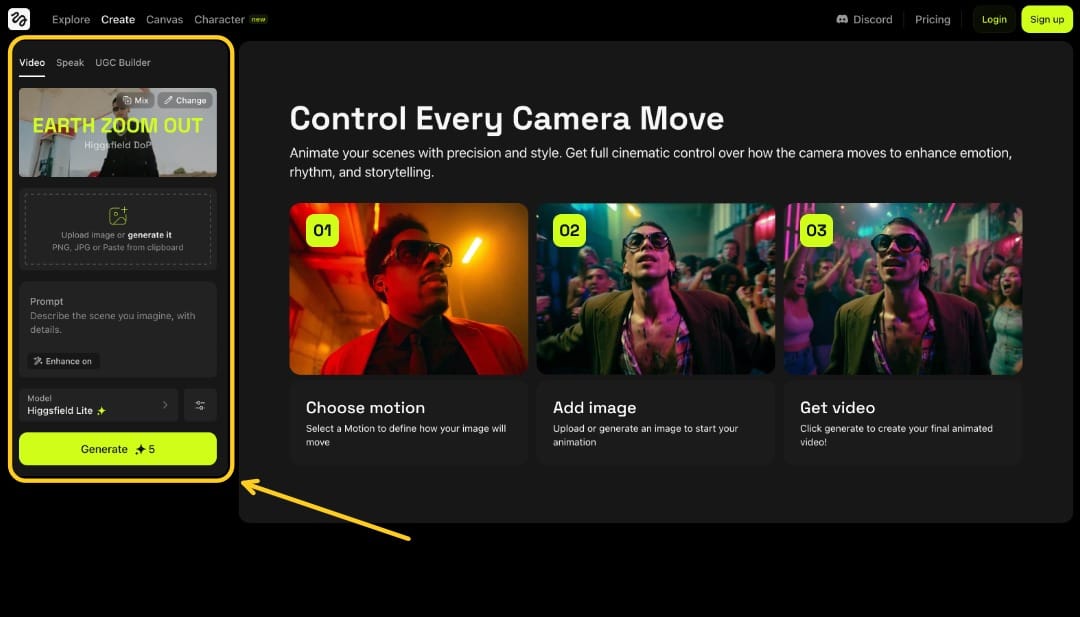Image resolution: width=1080 pixels, height=617 pixels.
Task: Click the model selector chevron arrow
Action: [165, 405]
